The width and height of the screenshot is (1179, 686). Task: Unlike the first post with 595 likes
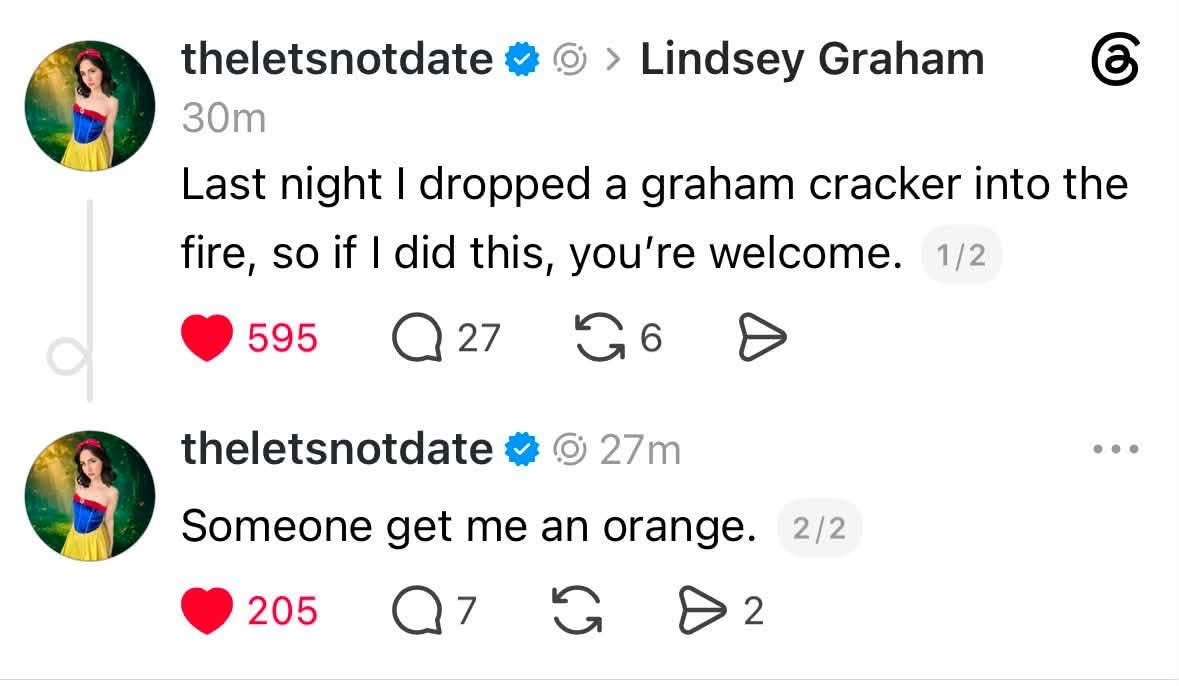[x=207, y=338]
